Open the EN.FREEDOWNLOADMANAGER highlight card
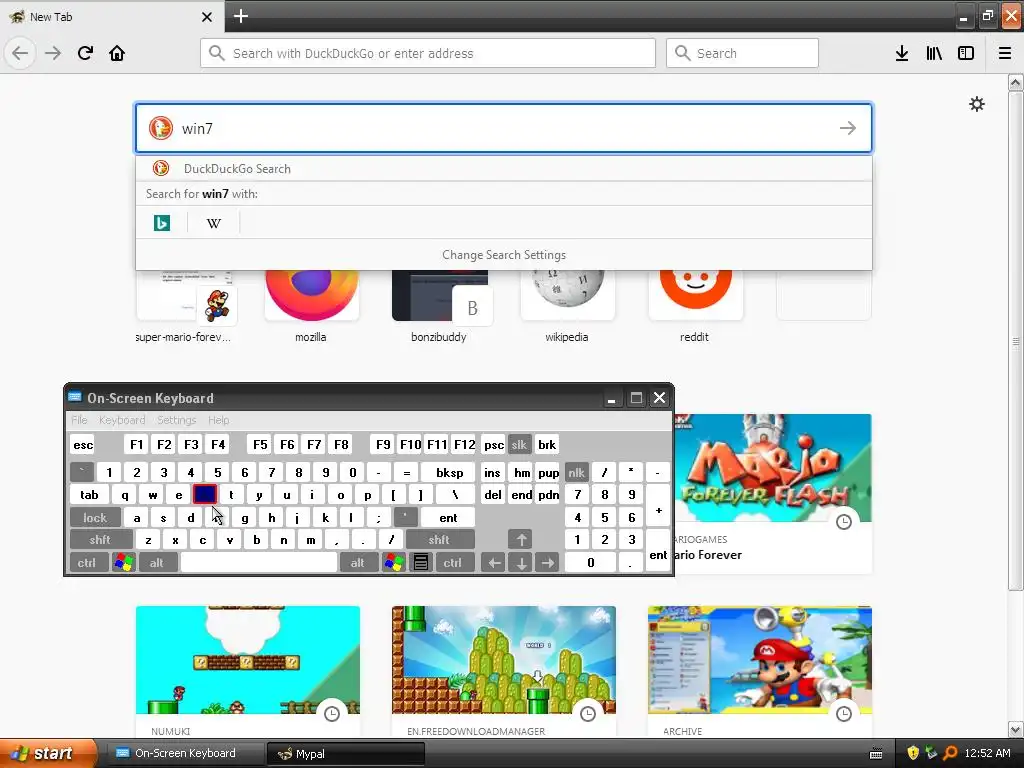1024x768 pixels. point(504,673)
